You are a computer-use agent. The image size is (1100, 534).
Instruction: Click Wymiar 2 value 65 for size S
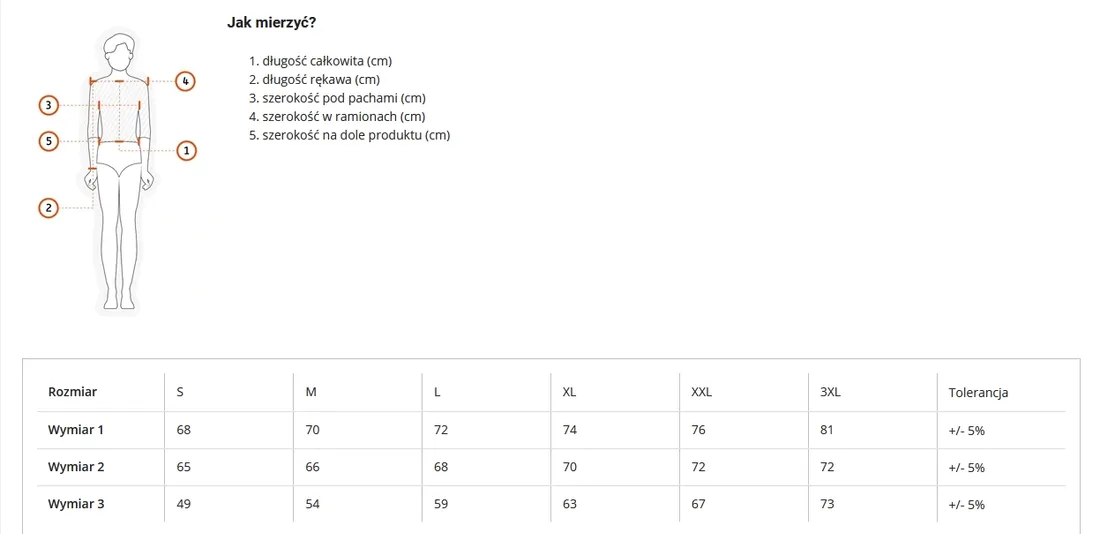[183, 467]
